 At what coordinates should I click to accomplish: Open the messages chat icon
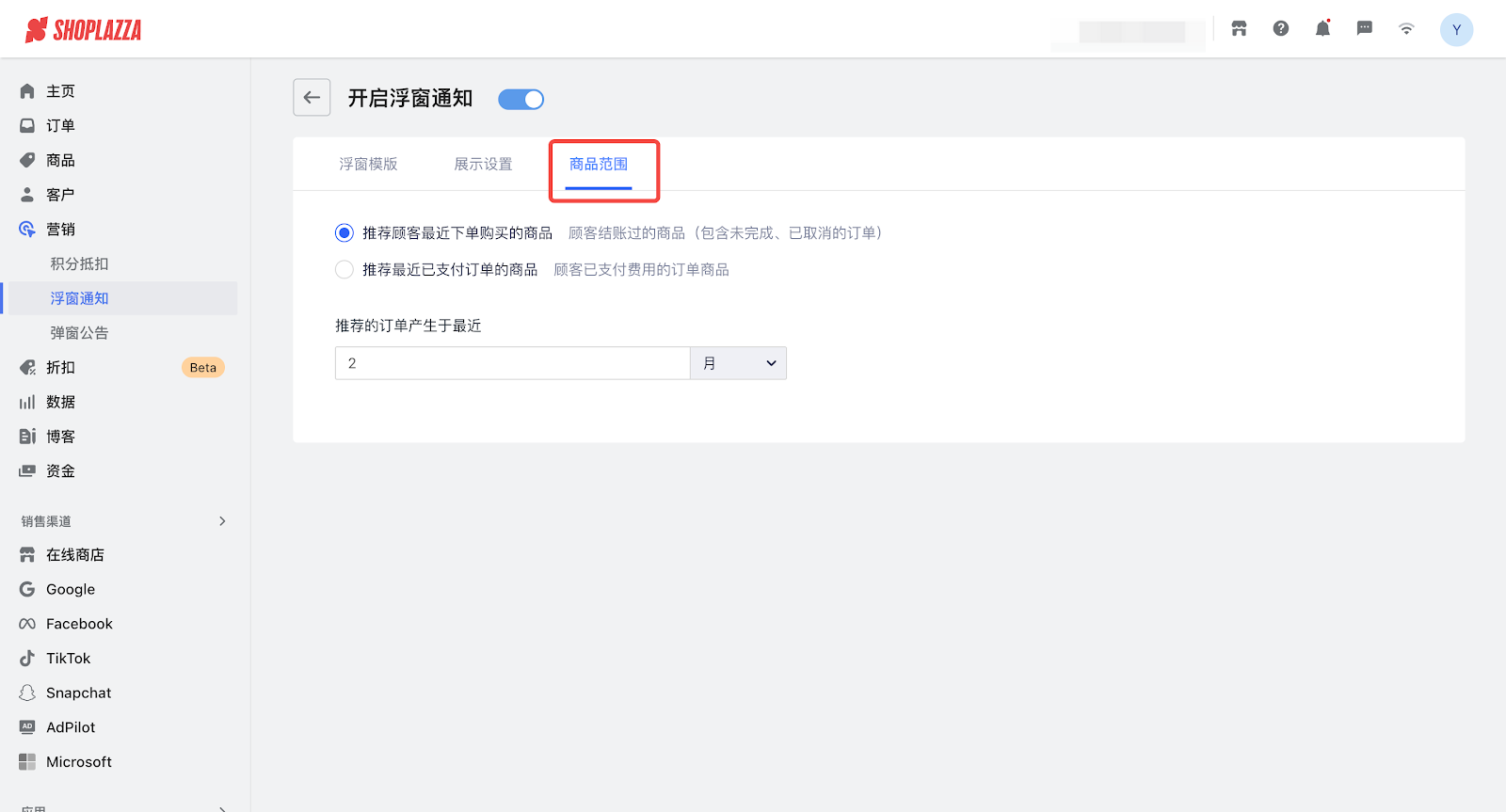click(x=1364, y=29)
